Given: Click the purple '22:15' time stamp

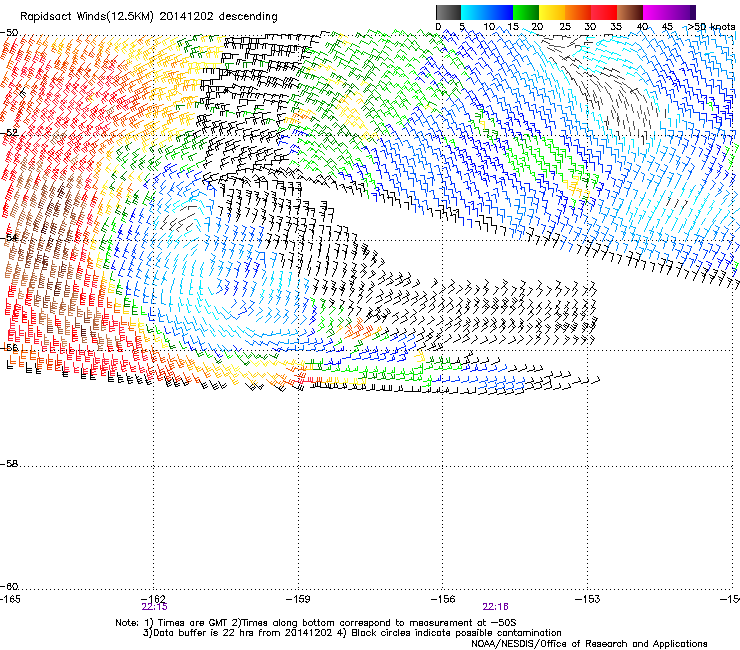Looking at the screenshot, I should tap(154, 607).
